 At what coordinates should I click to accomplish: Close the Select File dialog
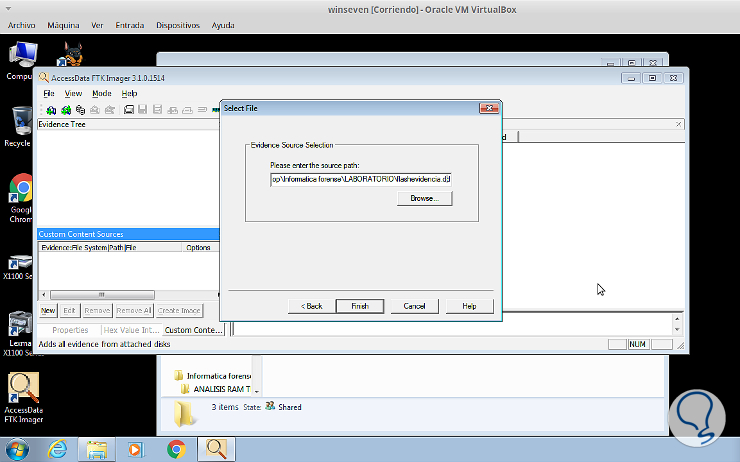pos(489,108)
